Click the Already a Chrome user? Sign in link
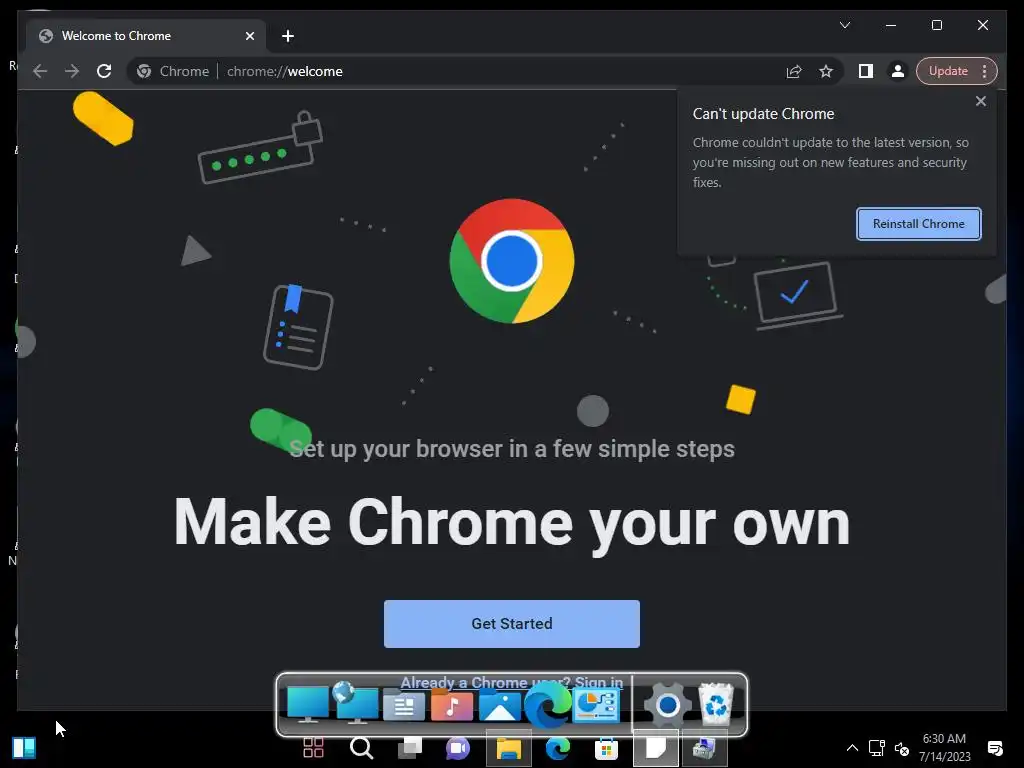The width and height of the screenshot is (1024, 768). pyautogui.click(x=511, y=682)
